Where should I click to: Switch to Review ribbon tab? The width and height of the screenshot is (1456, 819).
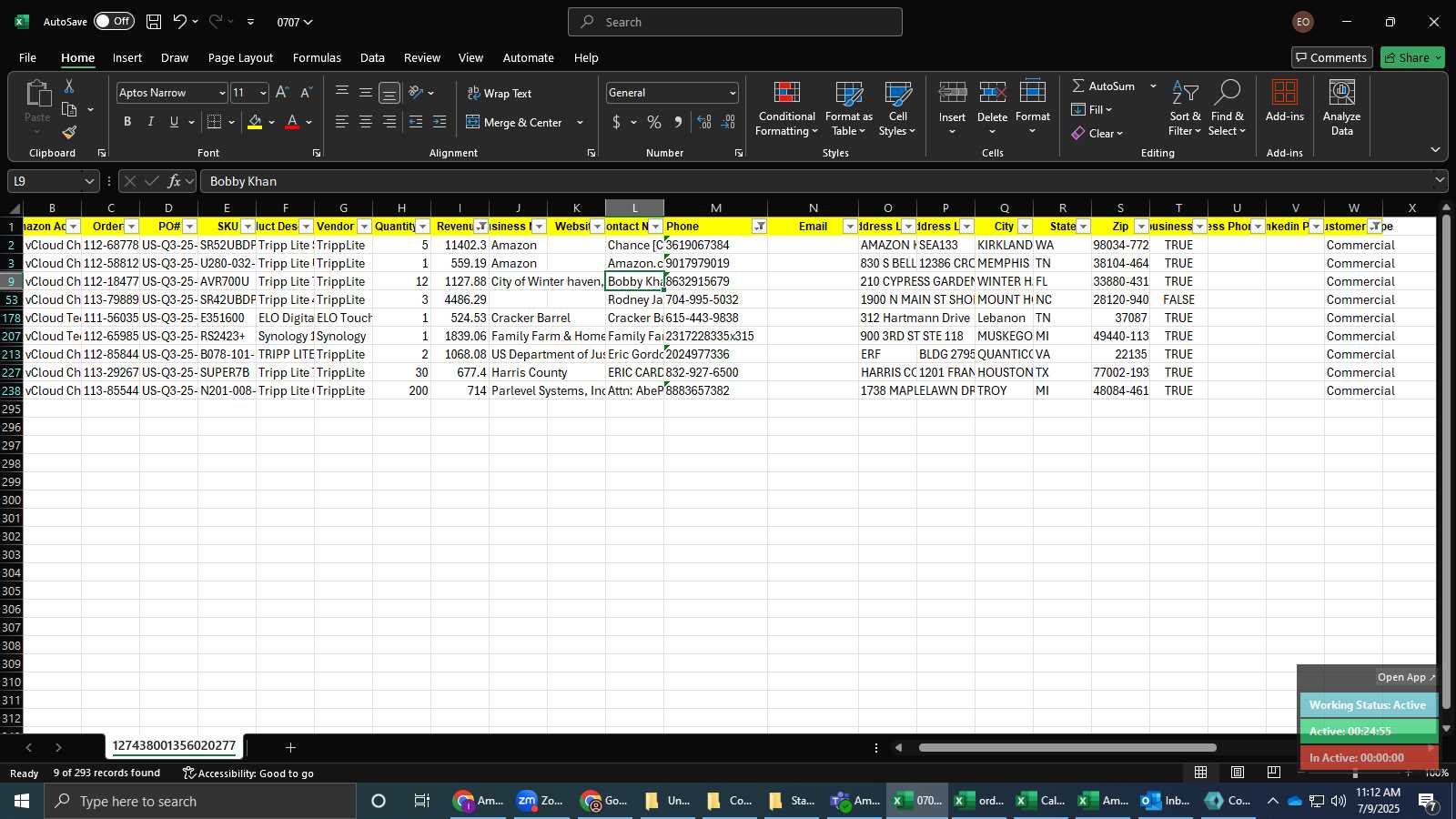422,57
